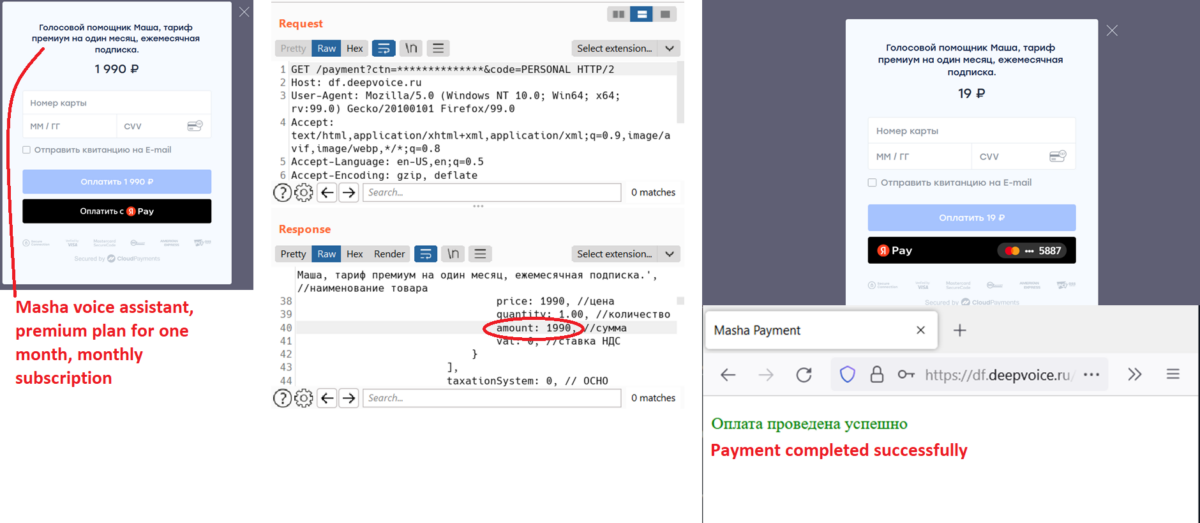Toggle \n non-printable characters in Request panel
Image resolution: width=1200 pixels, height=523 pixels.
[411, 48]
